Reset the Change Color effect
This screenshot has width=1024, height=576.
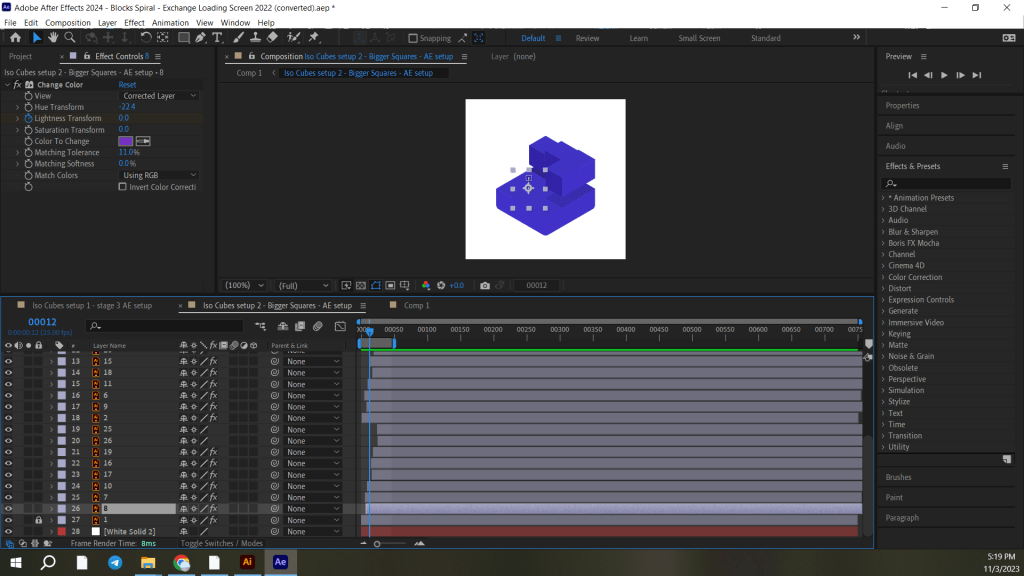click(128, 85)
